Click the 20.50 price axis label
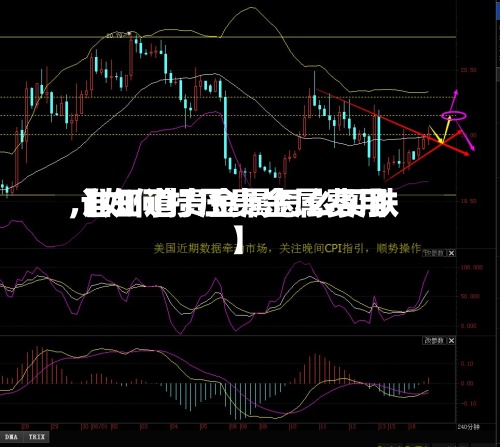Screen dimensions: 500x447 pos(468,70)
